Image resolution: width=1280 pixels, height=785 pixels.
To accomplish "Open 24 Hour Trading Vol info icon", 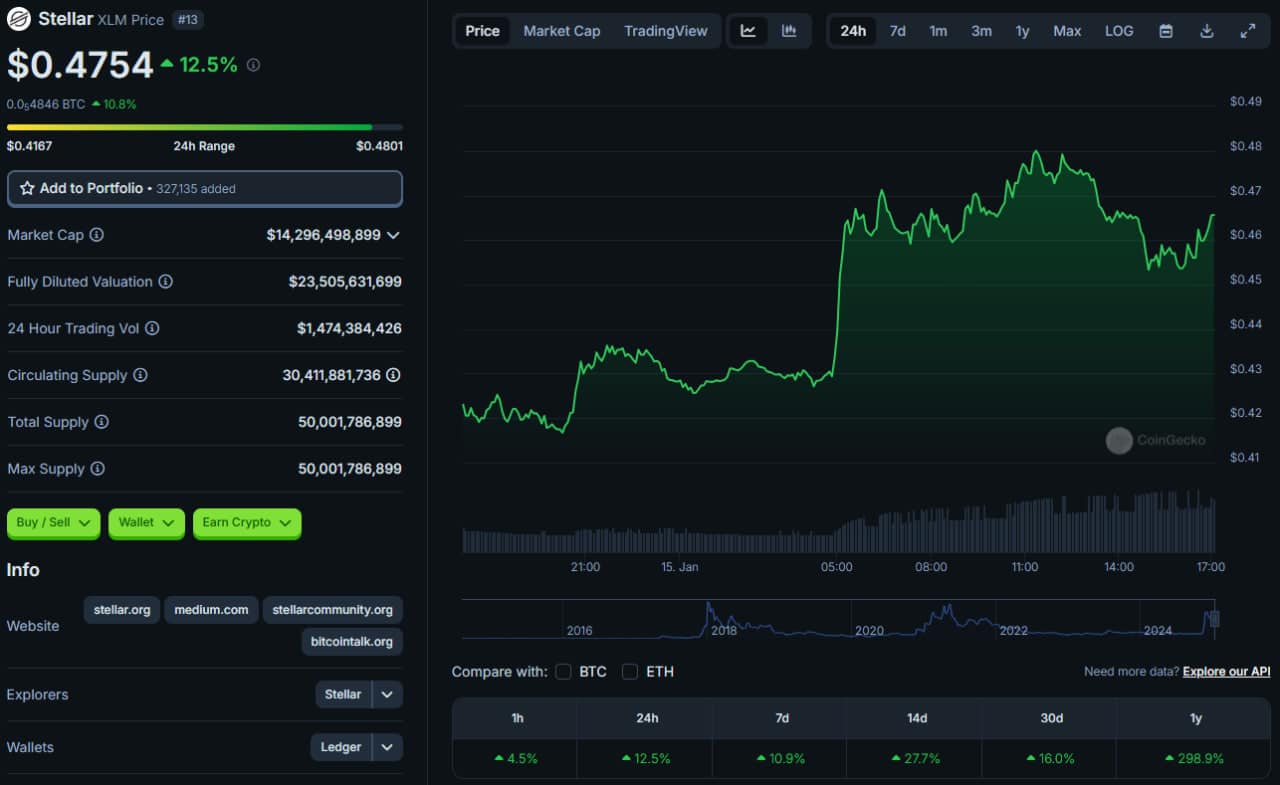I will click(x=152, y=328).
